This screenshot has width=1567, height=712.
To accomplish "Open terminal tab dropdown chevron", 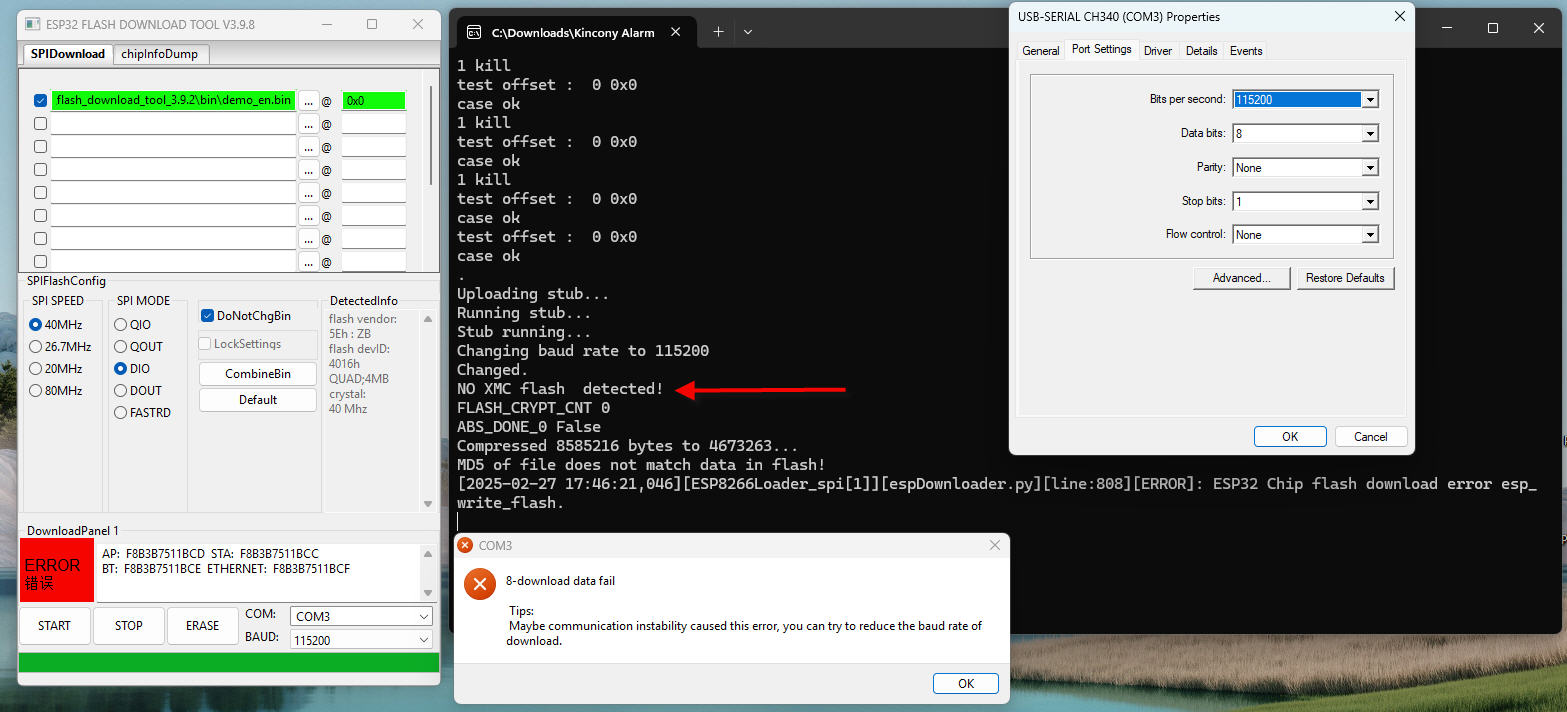I will [748, 32].
